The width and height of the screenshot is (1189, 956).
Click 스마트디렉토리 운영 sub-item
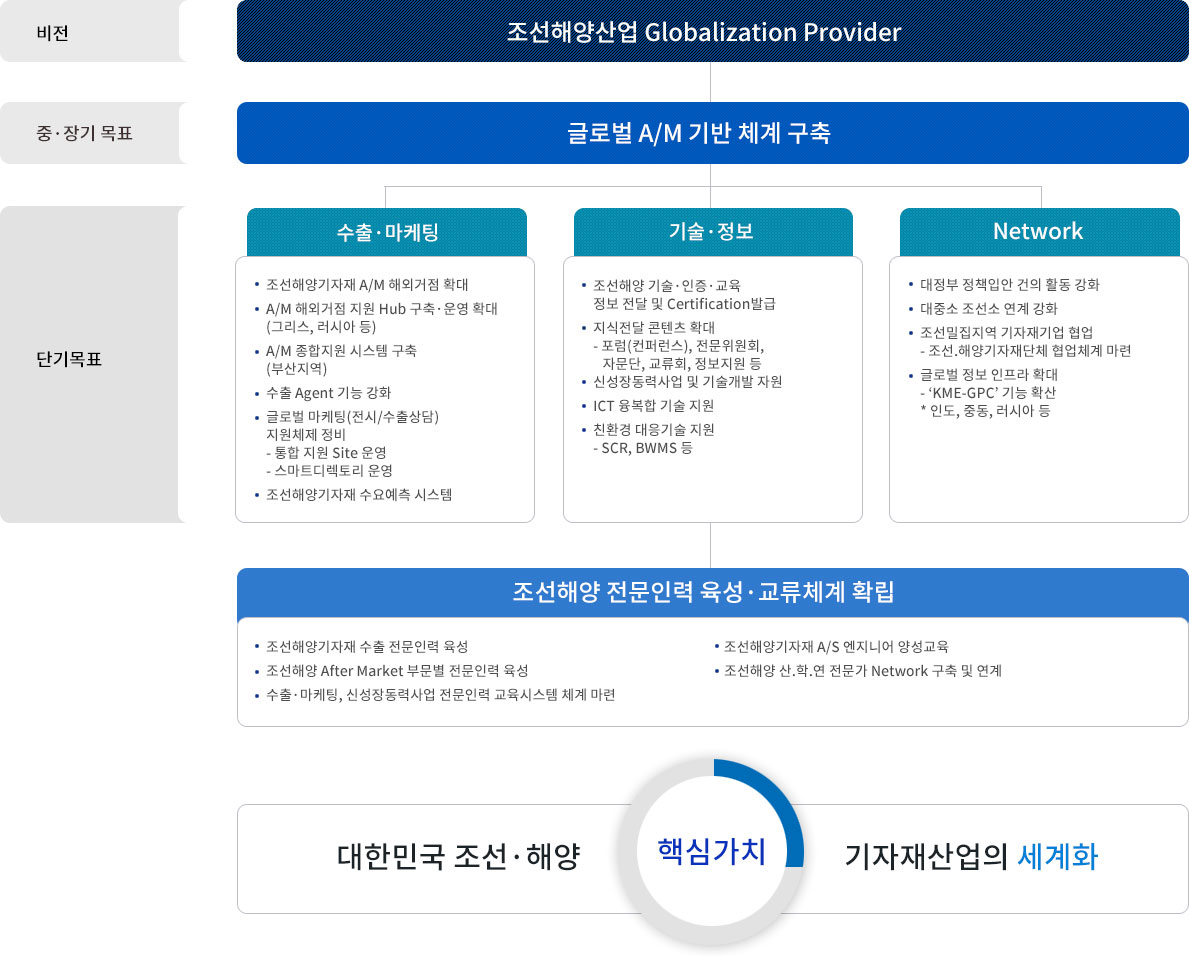[329, 471]
